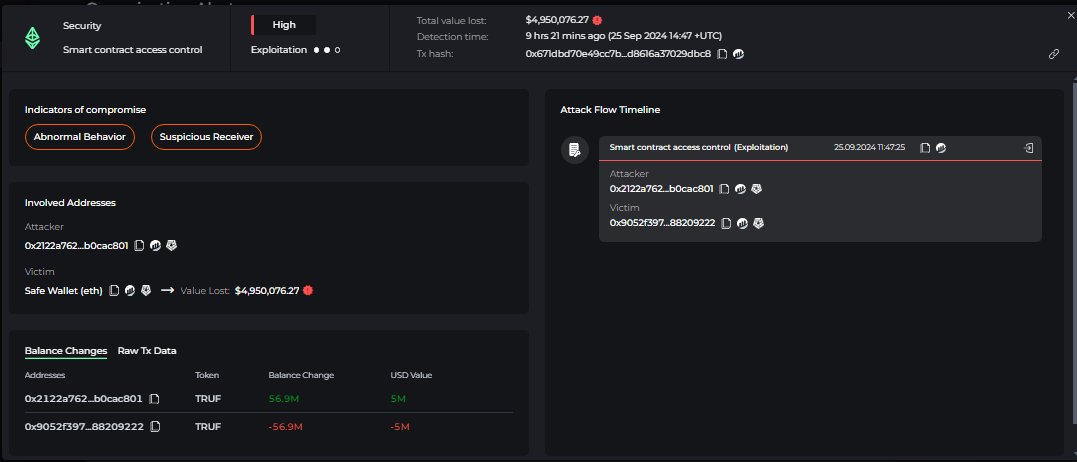Open explorer icon next to timeline timestamp
Image resolution: width=1077 pixels, height=462 pixels.
(941, 148)
